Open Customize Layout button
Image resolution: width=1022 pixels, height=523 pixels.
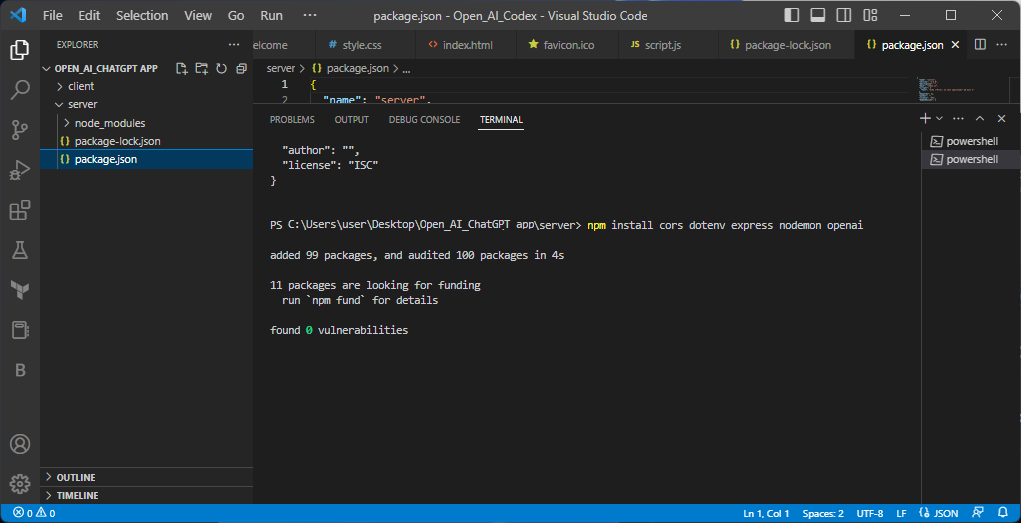[x=870, y=15]
